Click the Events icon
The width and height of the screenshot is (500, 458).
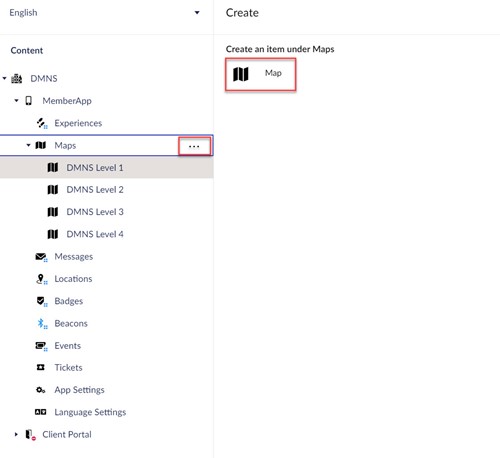(x=41, y=346)
